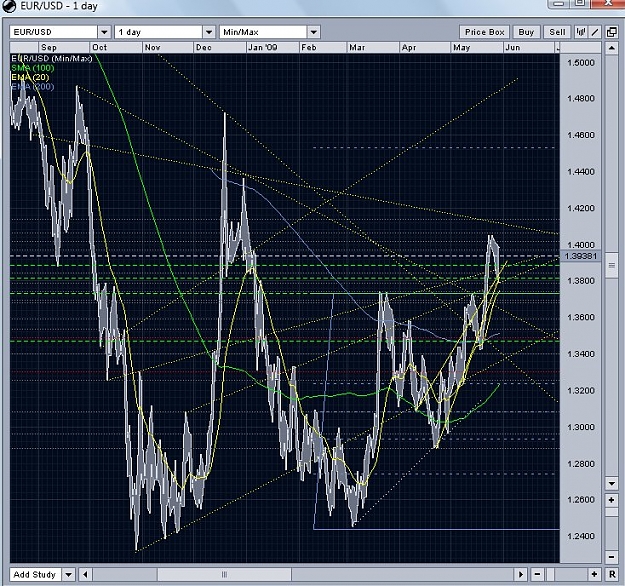This screenshot has width=625, height=586.
Task: Click the EMA (20) legend label
Action: pos(30,77)
